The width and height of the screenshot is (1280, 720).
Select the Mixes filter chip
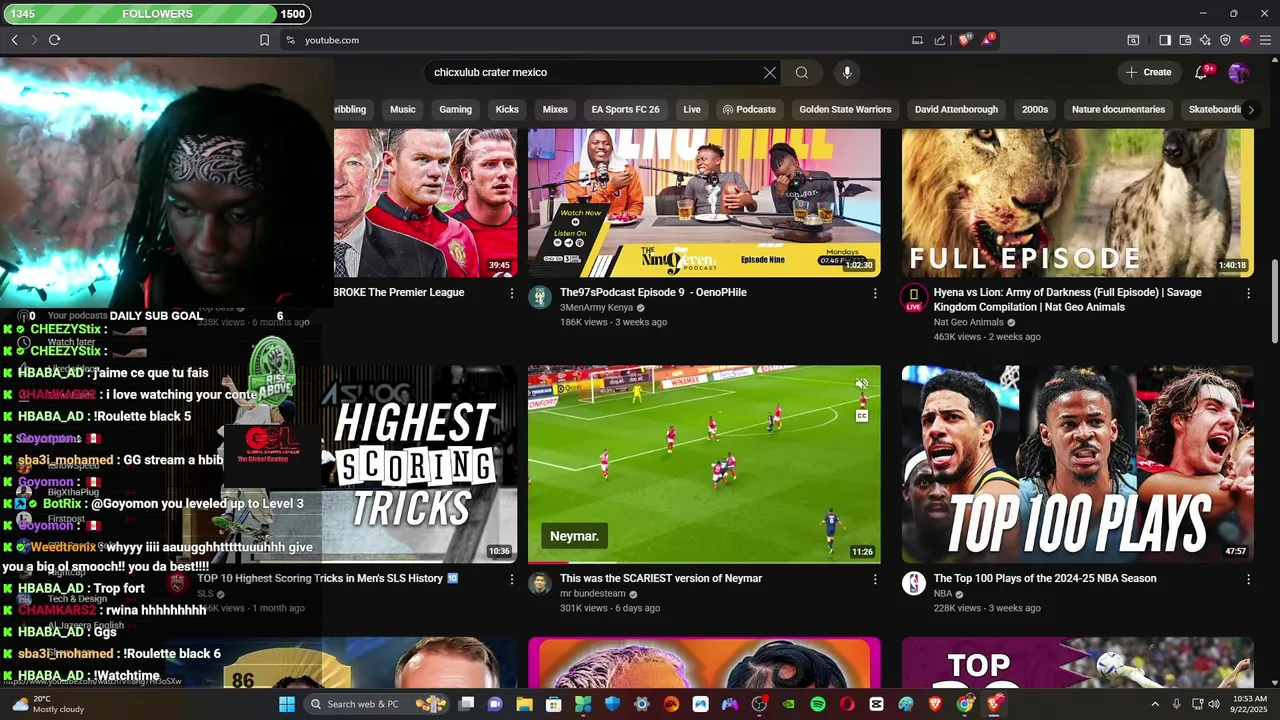coord(555,110)
